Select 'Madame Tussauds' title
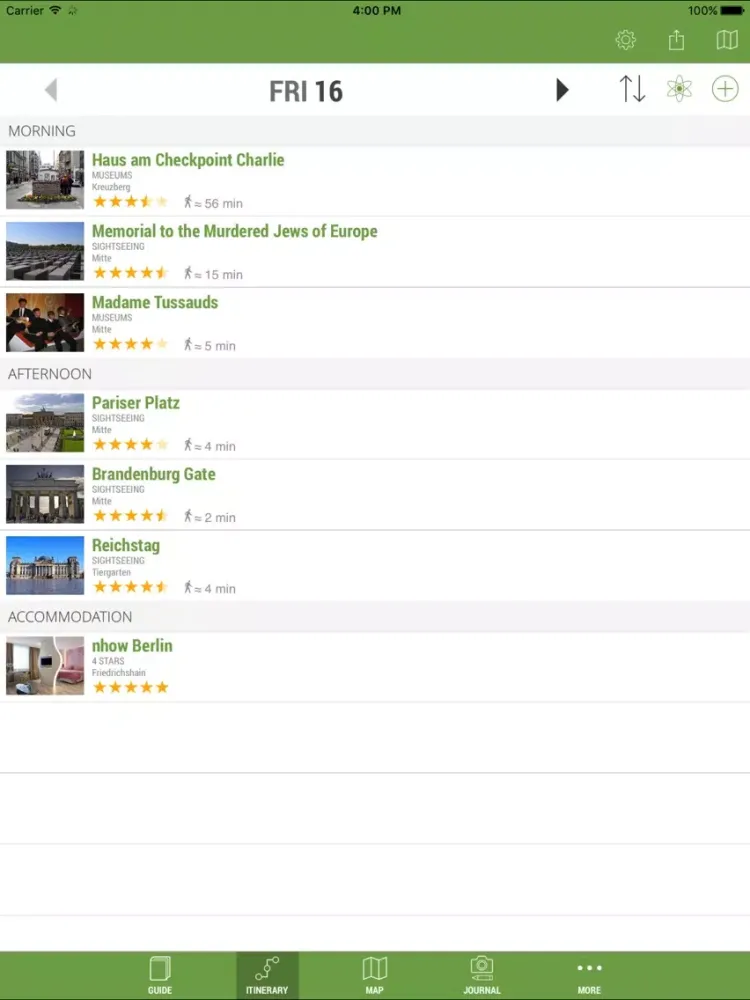The height and width of the screenshot is (1000, 750). [x=155, y=302]
